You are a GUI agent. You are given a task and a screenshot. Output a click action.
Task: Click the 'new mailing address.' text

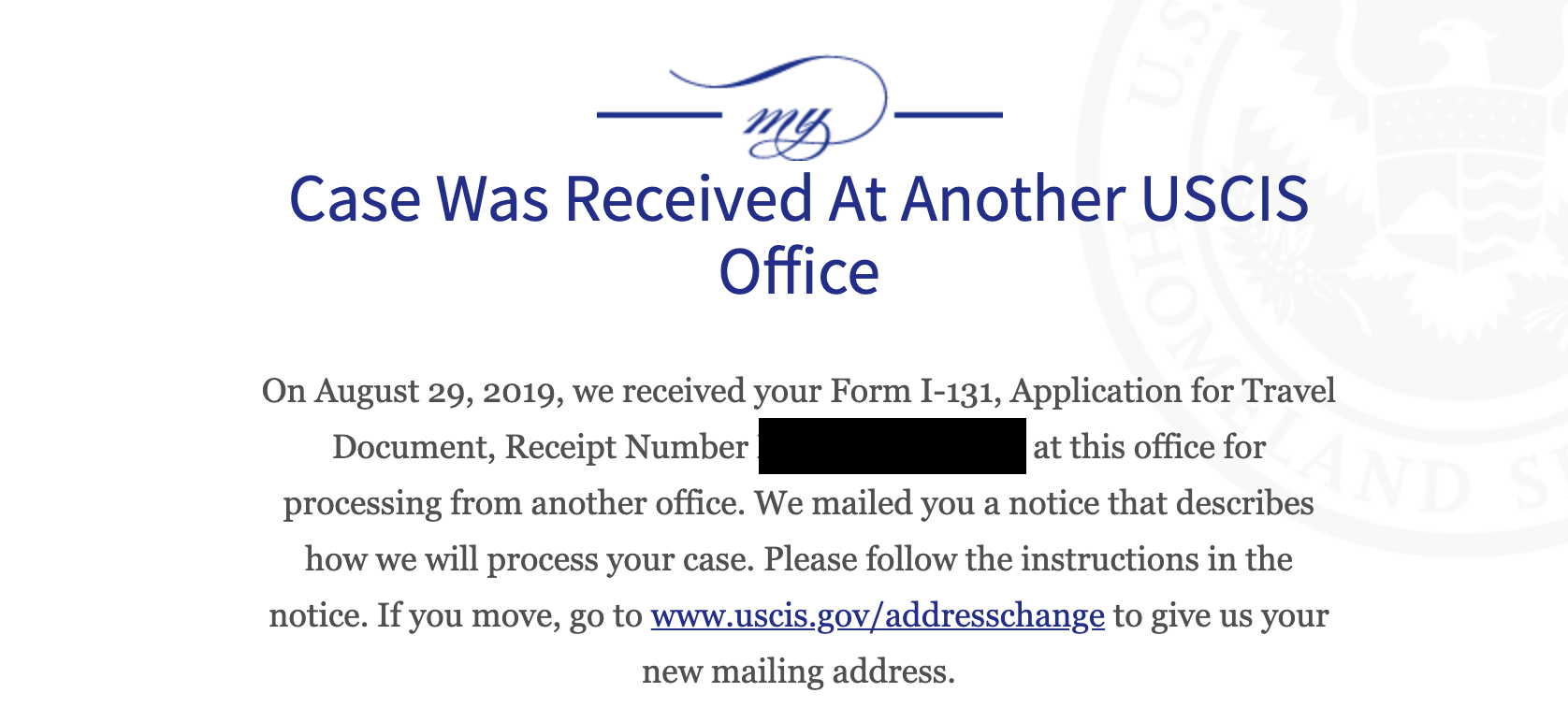tap(799, 671)
